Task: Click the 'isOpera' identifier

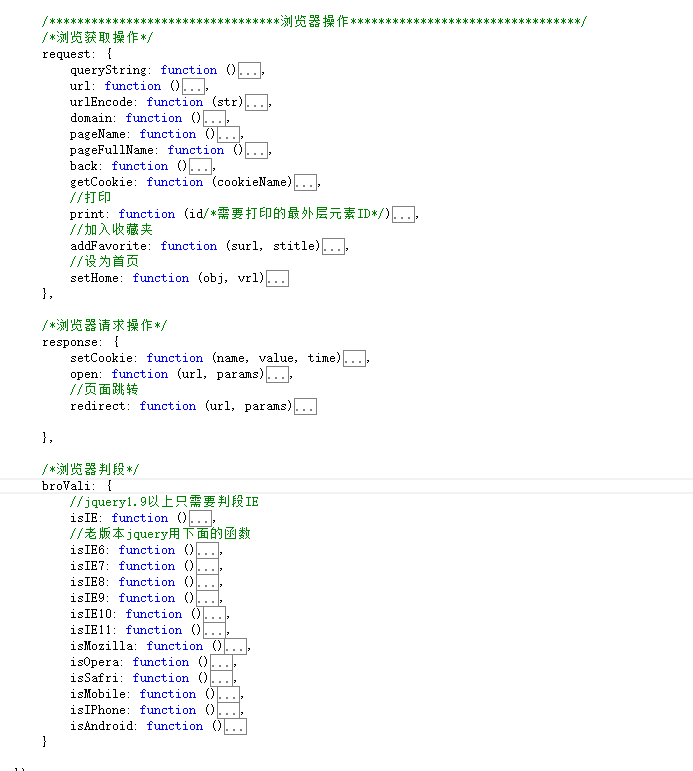Action: pyautogui.click(x=94, y=662)
